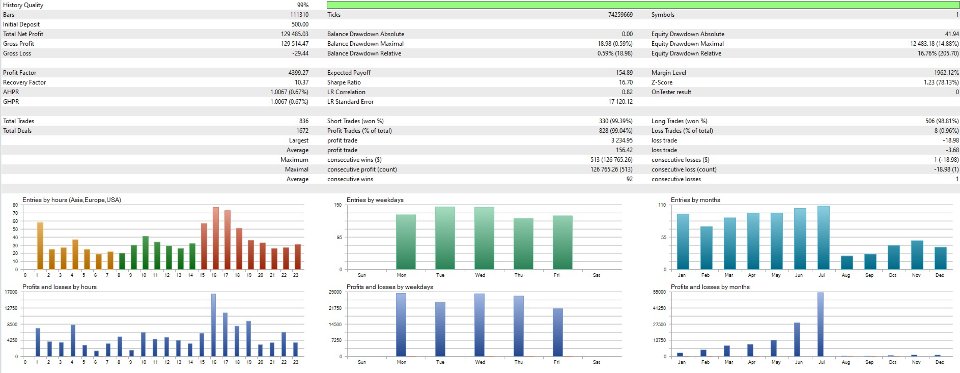Click 'Balance Drawdown Maximal' label
This screenshot has height=373, width=960.
click(366, 44)
